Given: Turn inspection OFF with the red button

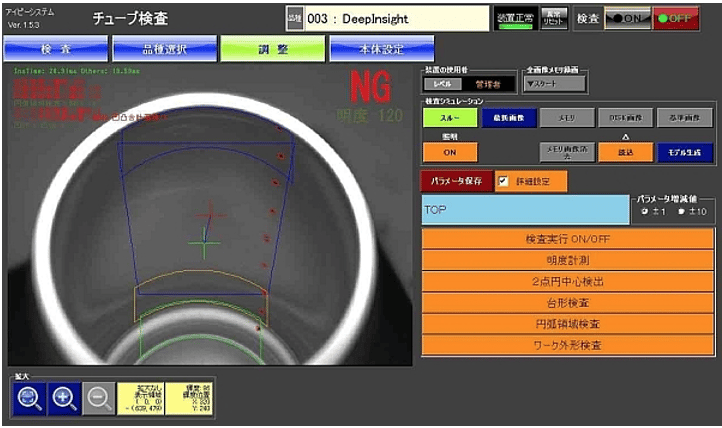Looking at the screenshot, I should [675, 18].
